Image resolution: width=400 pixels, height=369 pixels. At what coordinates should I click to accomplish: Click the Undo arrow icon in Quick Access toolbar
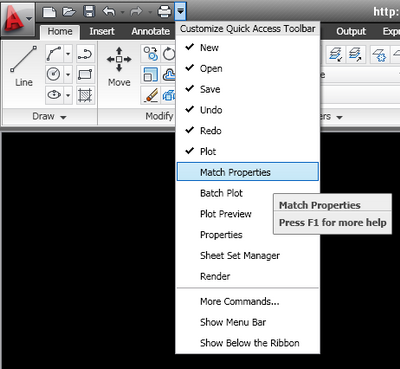pos(109,12)
